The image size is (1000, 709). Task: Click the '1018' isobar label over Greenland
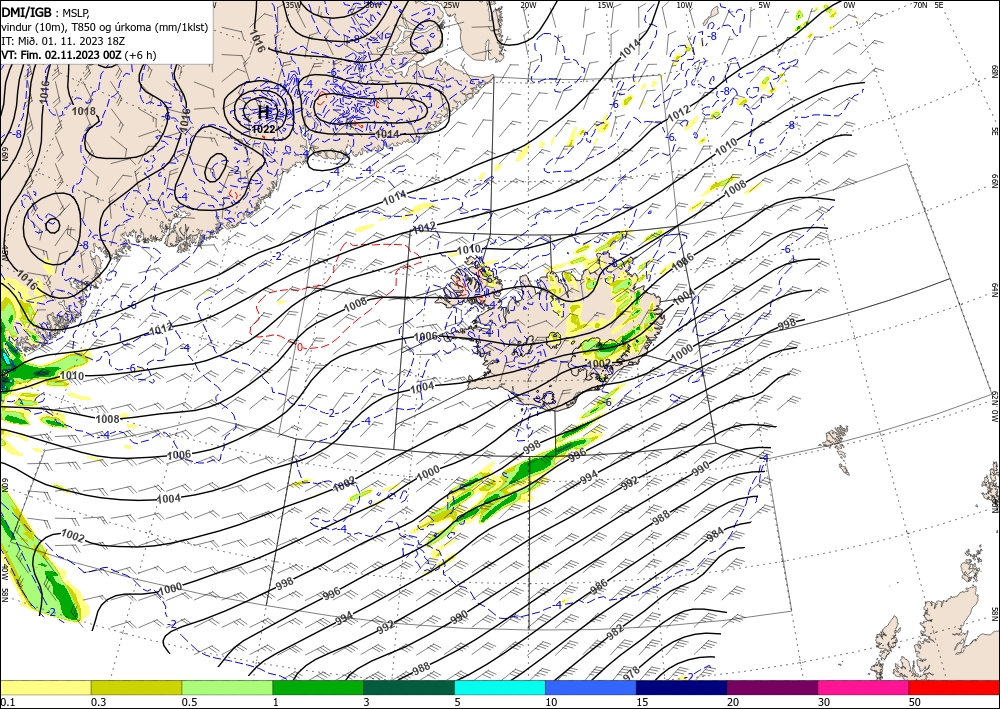pos(84,111)
